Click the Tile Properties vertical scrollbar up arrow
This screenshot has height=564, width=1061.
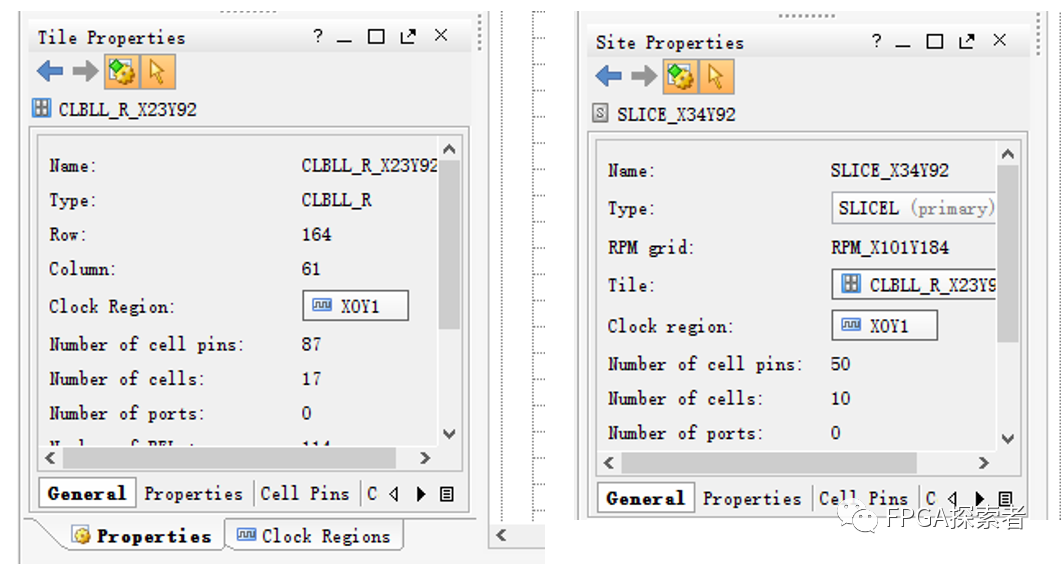tap(449, 149)
